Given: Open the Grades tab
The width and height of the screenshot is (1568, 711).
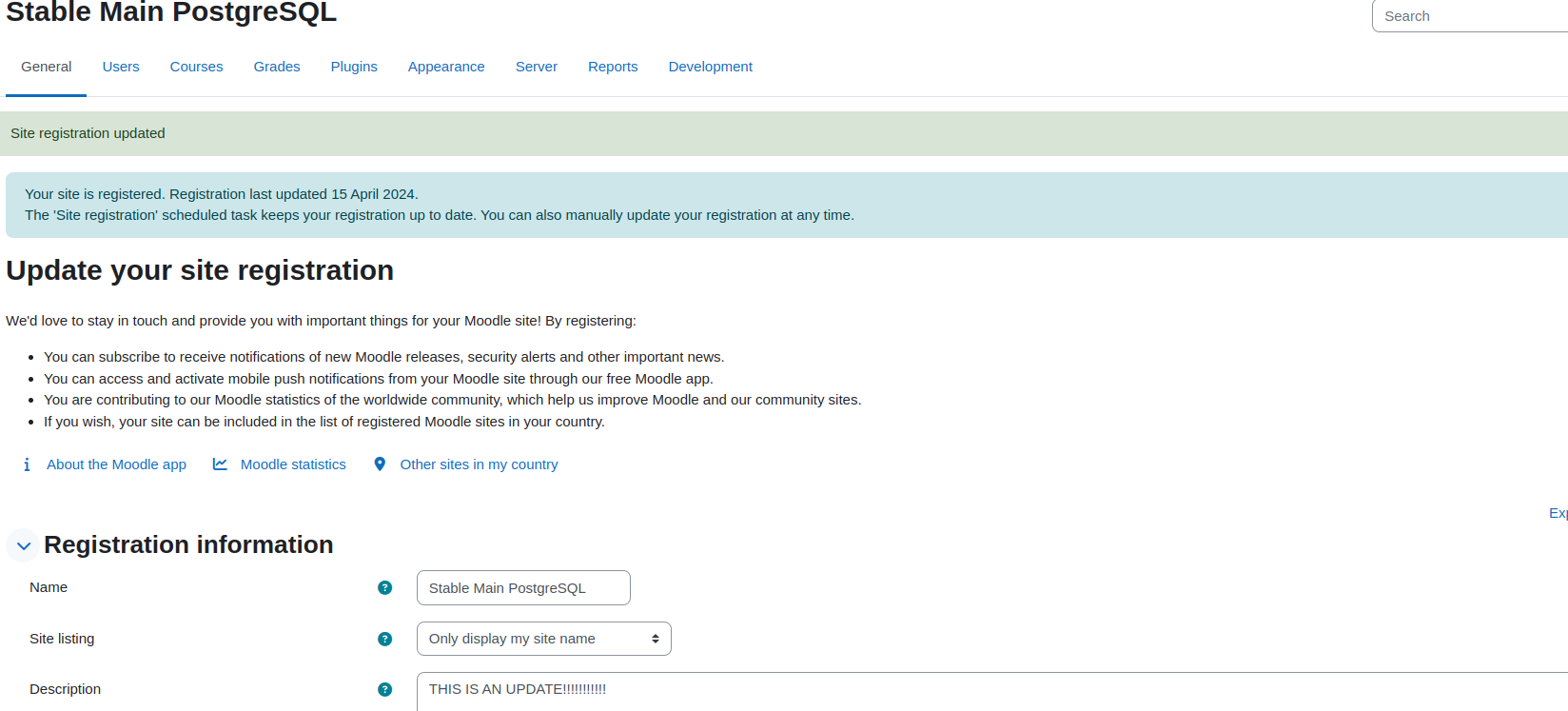Looking at the screenshot, I should (277, 67).
